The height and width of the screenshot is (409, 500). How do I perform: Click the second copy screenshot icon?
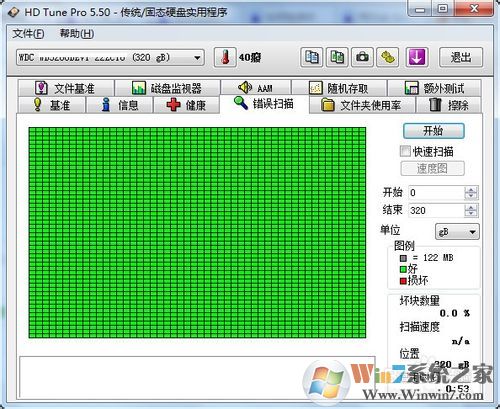tap(337, 57)
